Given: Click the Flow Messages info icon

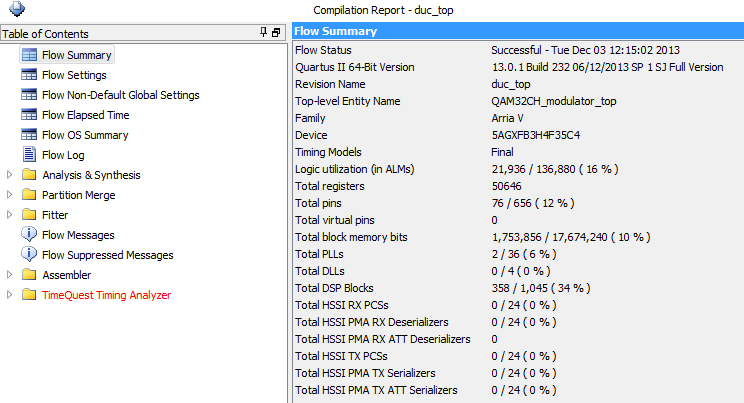Looking at the screenshot, I should 29,234.
